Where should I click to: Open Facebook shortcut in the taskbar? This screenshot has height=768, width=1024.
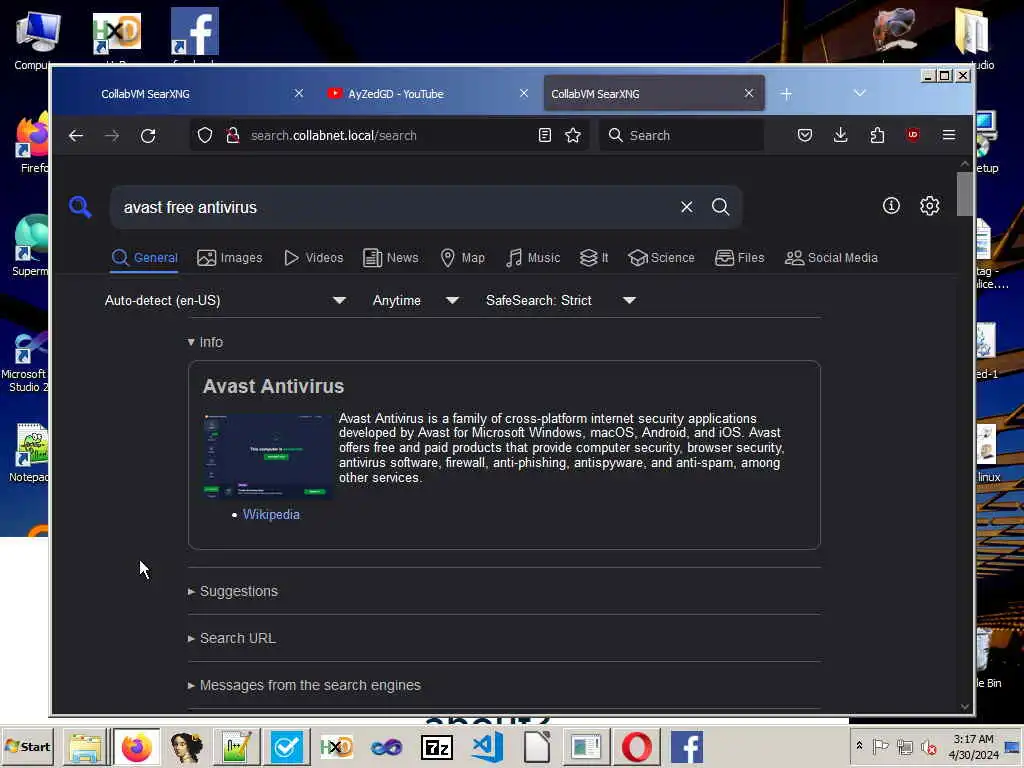pyautogui.click(x=687, y=747)
